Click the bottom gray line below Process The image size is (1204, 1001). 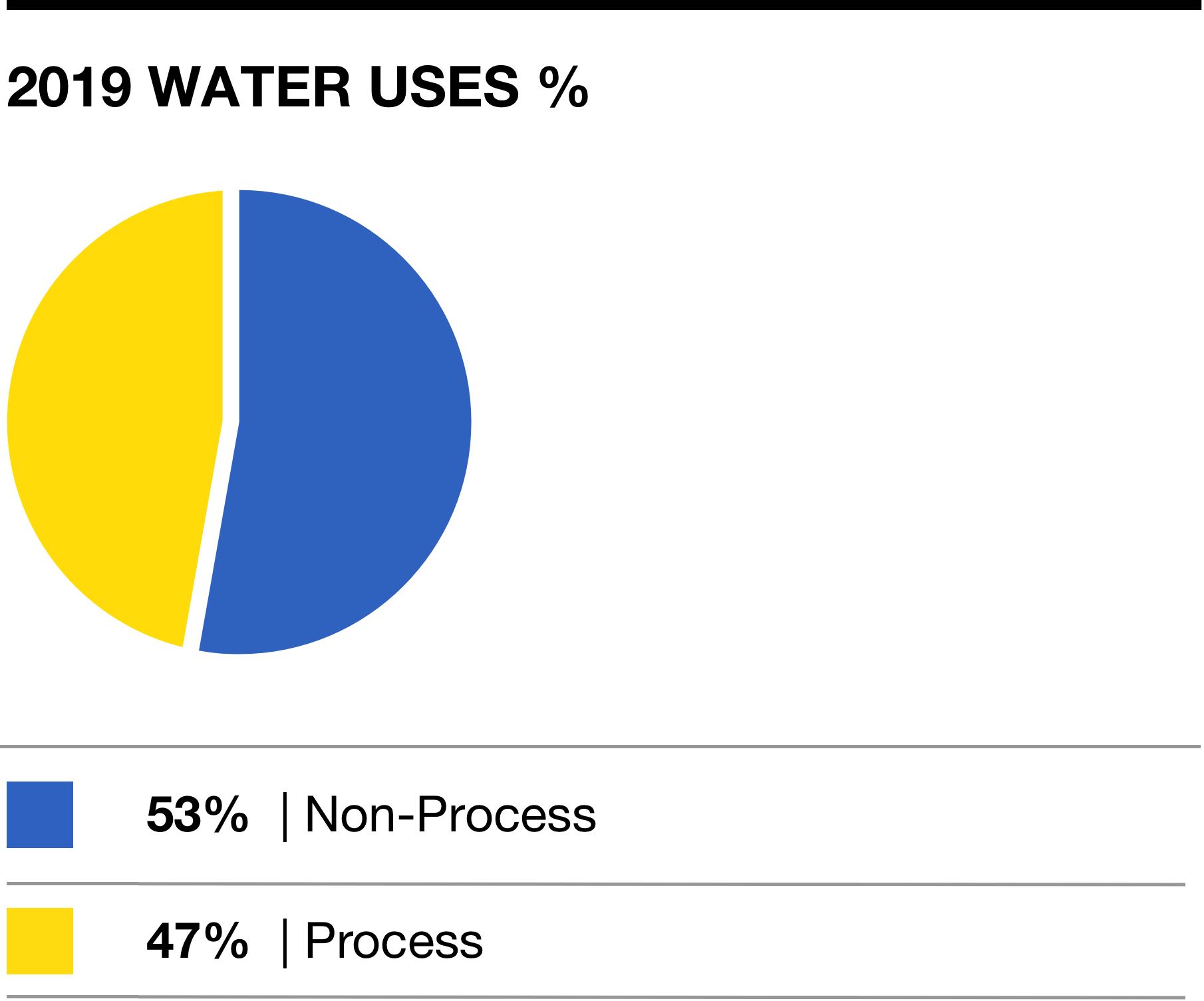596,997
